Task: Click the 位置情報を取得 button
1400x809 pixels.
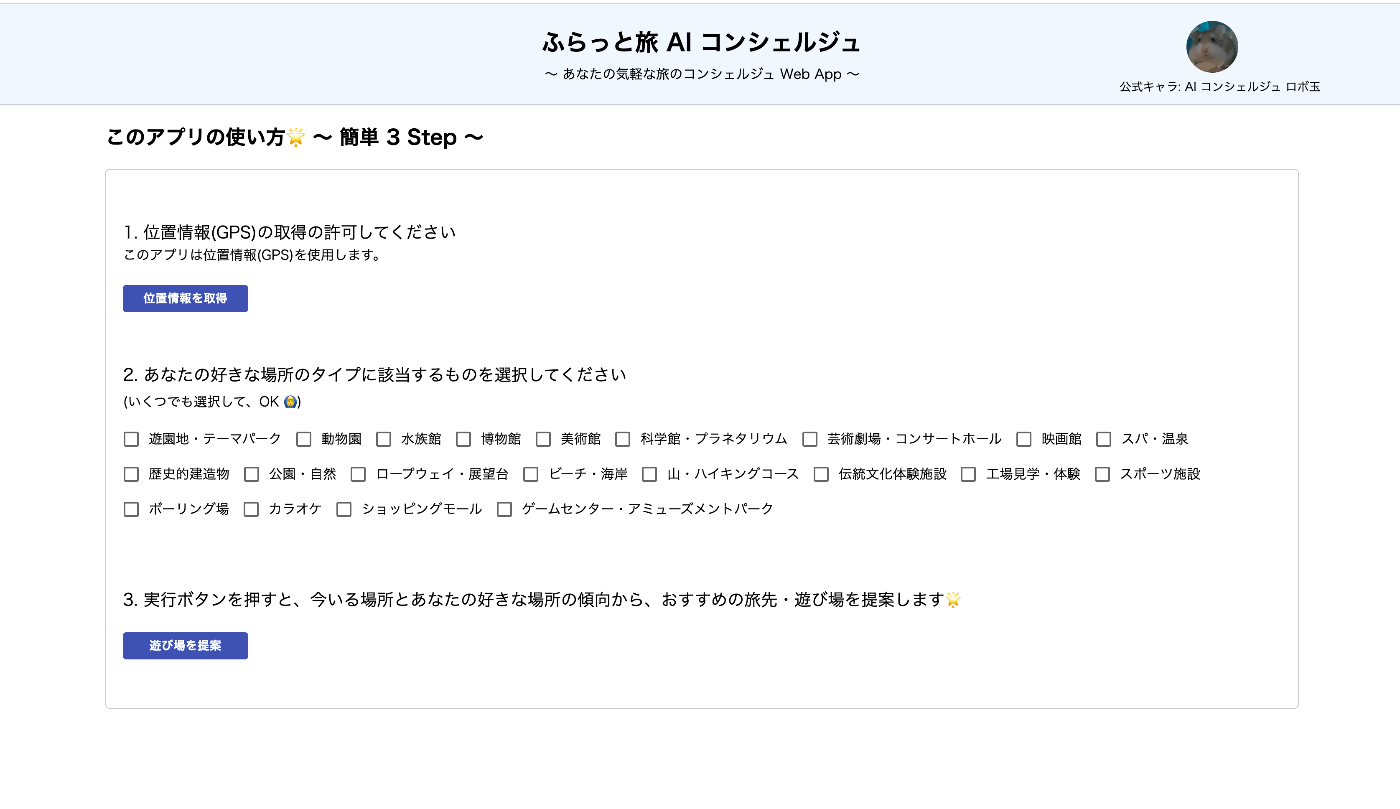Action: (185, 298)
